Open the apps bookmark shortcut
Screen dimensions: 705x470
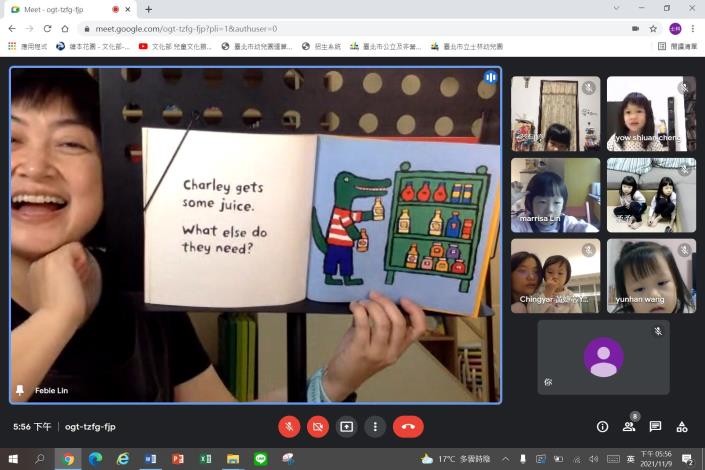point(27,46)
